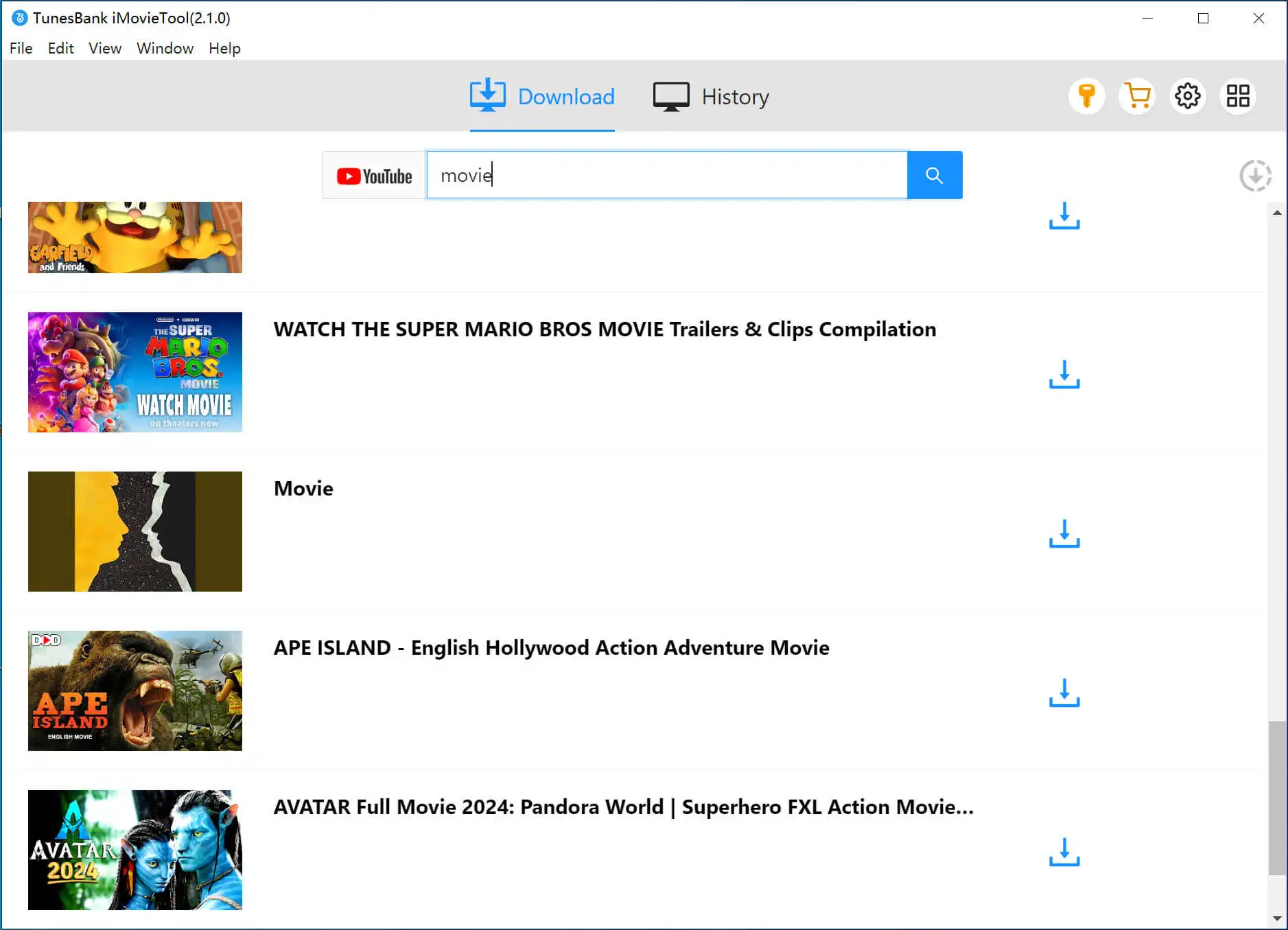Open the Edit menu
Image resolution: width=1288 pixels, height=930 pixels.
[x=60, y=48]
